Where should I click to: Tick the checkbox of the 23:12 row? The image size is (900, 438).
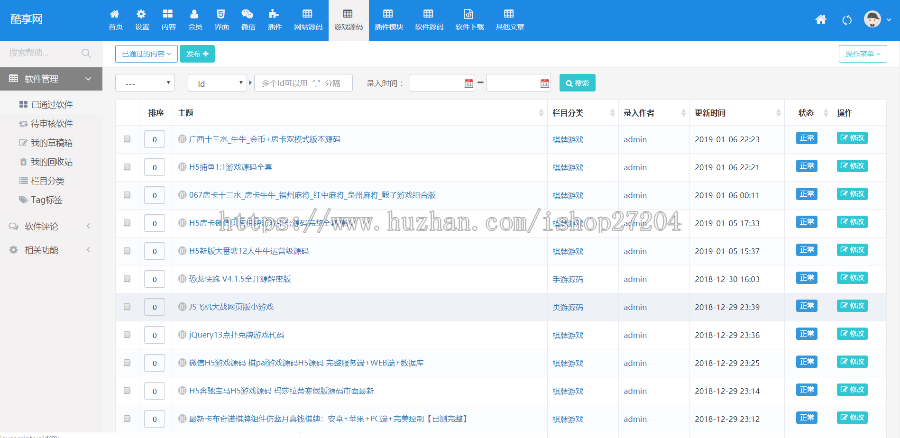[127, 419]
